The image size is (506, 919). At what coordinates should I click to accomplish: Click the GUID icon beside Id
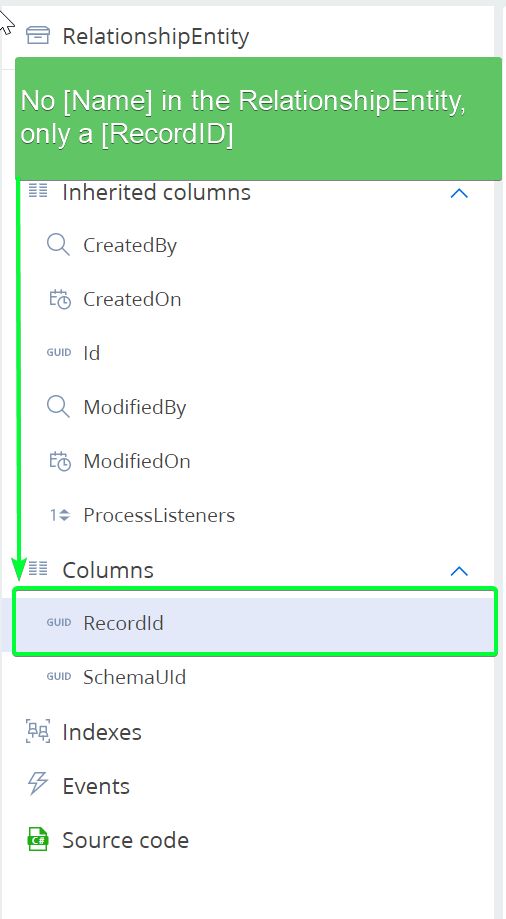click(59, 352)
